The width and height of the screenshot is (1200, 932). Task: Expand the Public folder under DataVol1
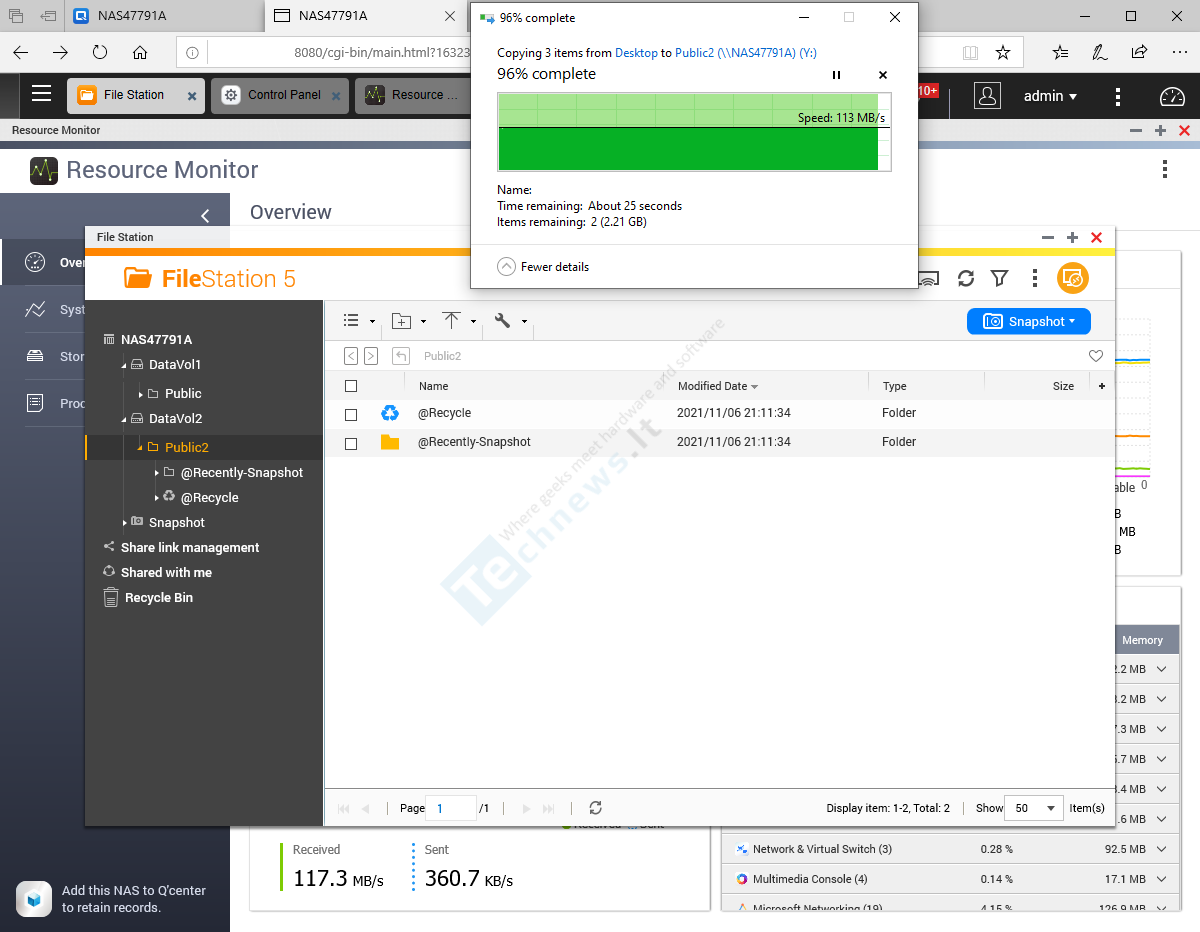tap(141, 394)
